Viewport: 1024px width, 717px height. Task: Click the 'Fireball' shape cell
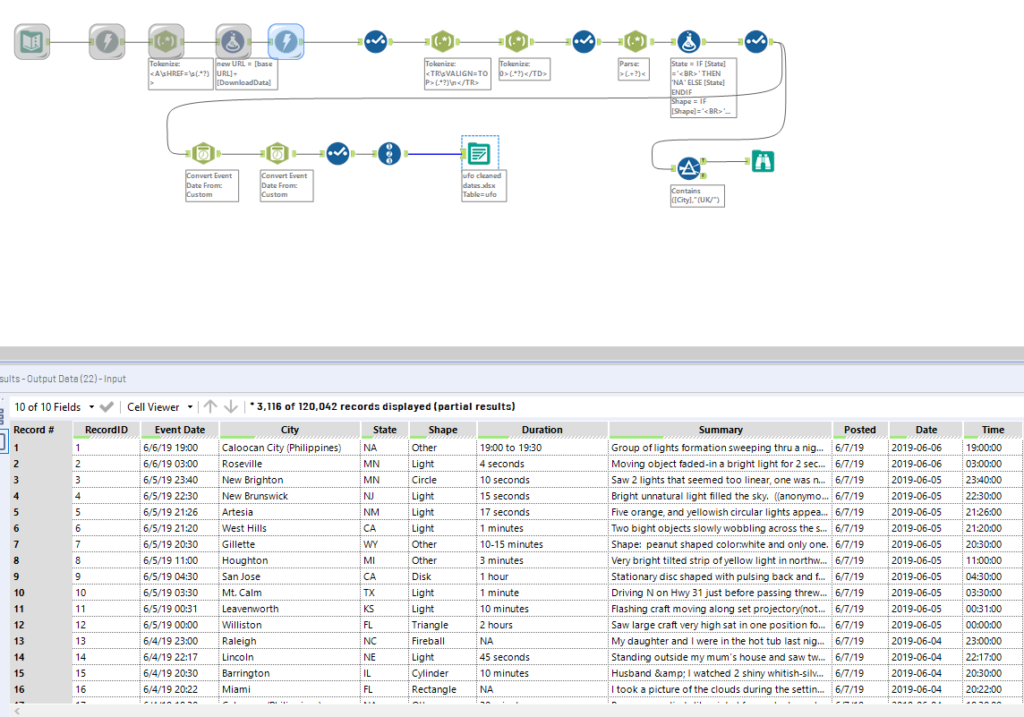[443, 641]
